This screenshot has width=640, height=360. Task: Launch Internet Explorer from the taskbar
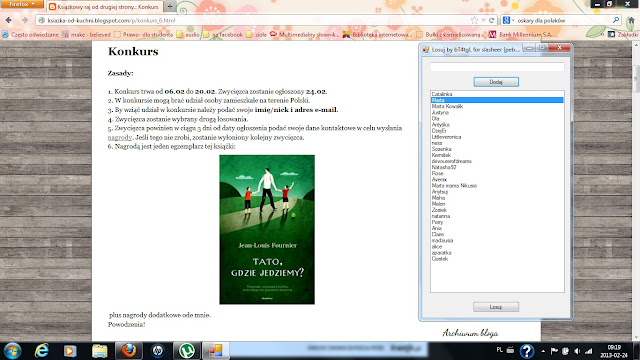coord(42,351)
